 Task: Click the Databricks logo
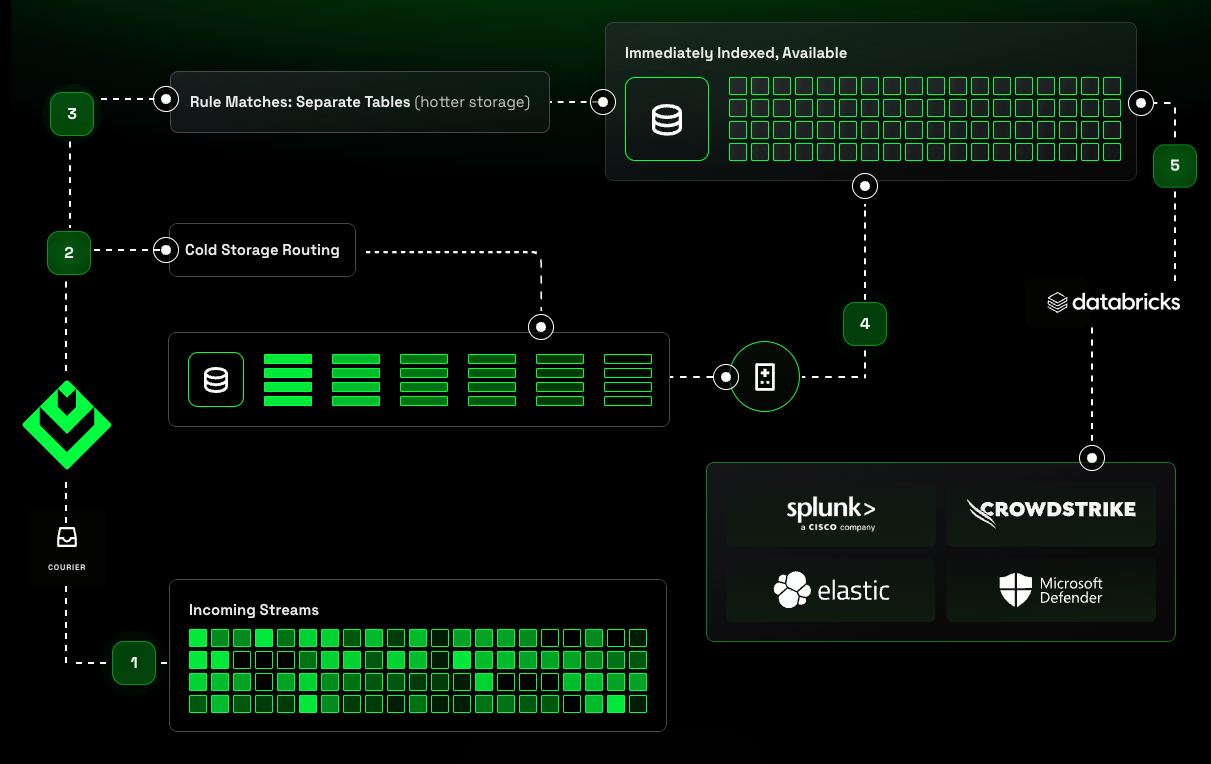pos(1113,302)
